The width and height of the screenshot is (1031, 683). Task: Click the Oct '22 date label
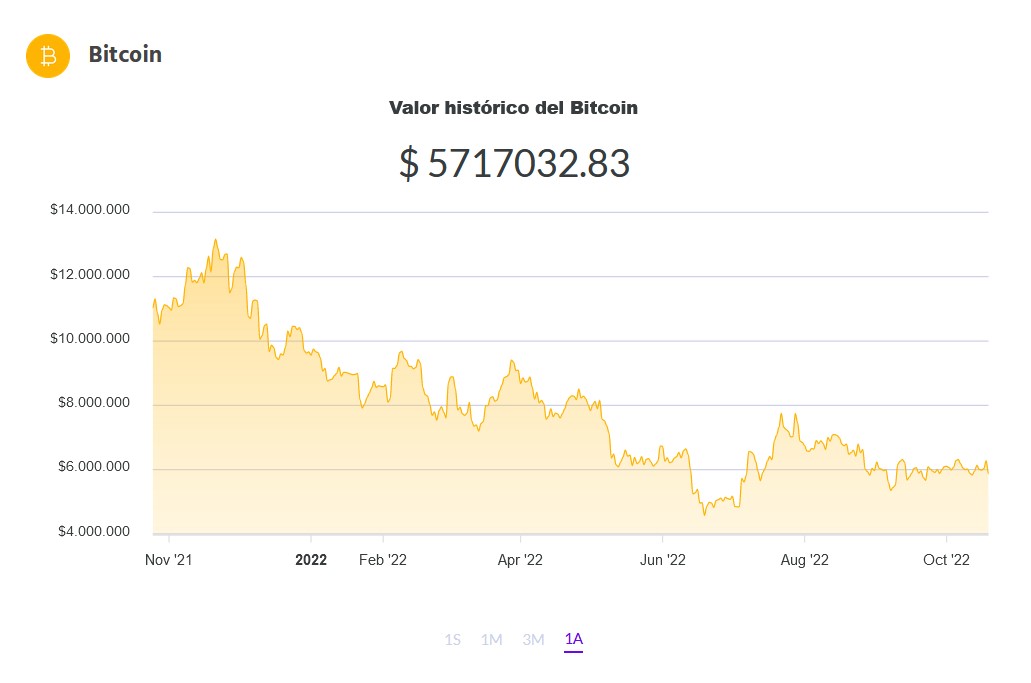[947, 560]
